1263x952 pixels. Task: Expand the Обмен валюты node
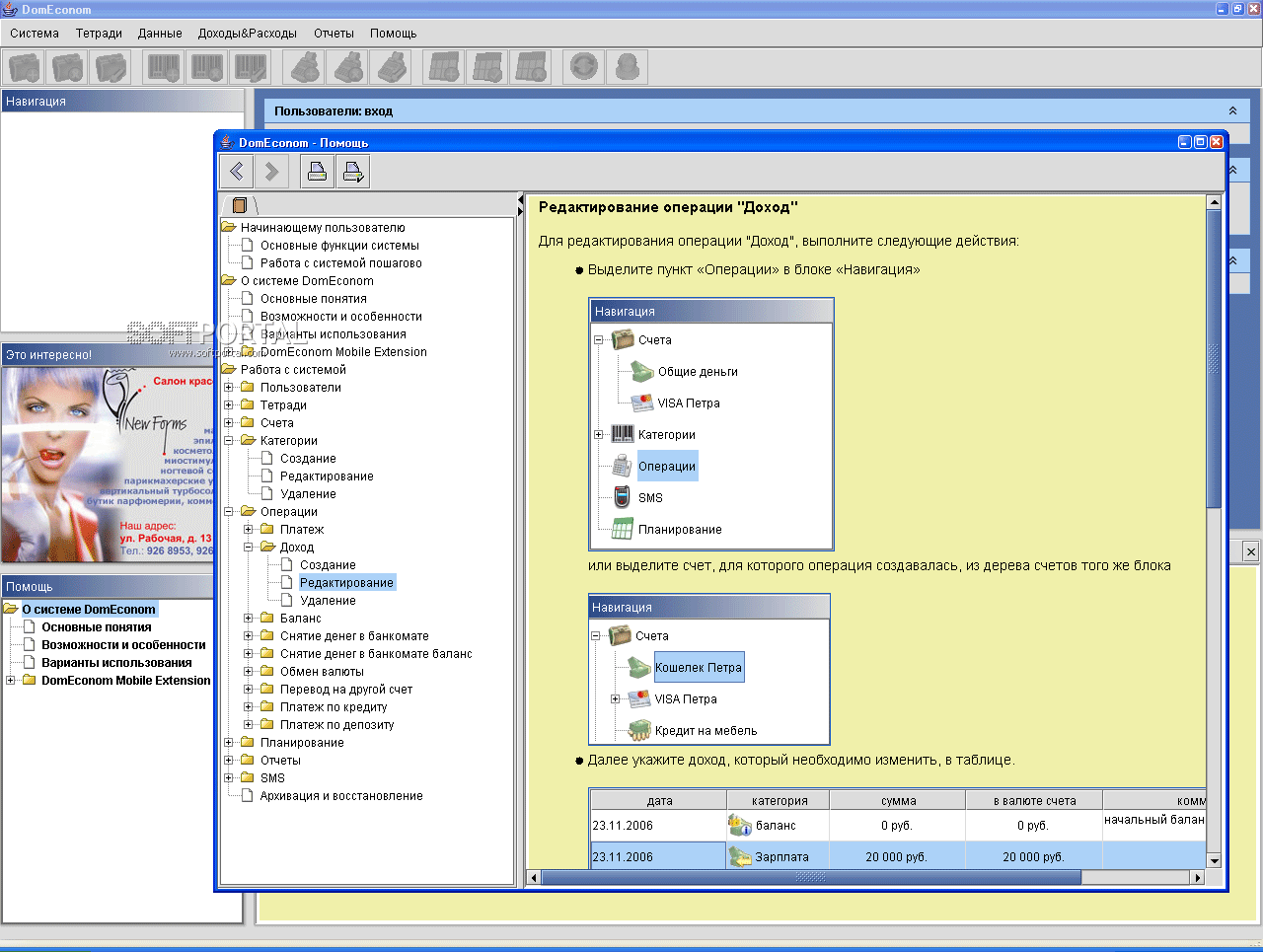tap(249, 672)
